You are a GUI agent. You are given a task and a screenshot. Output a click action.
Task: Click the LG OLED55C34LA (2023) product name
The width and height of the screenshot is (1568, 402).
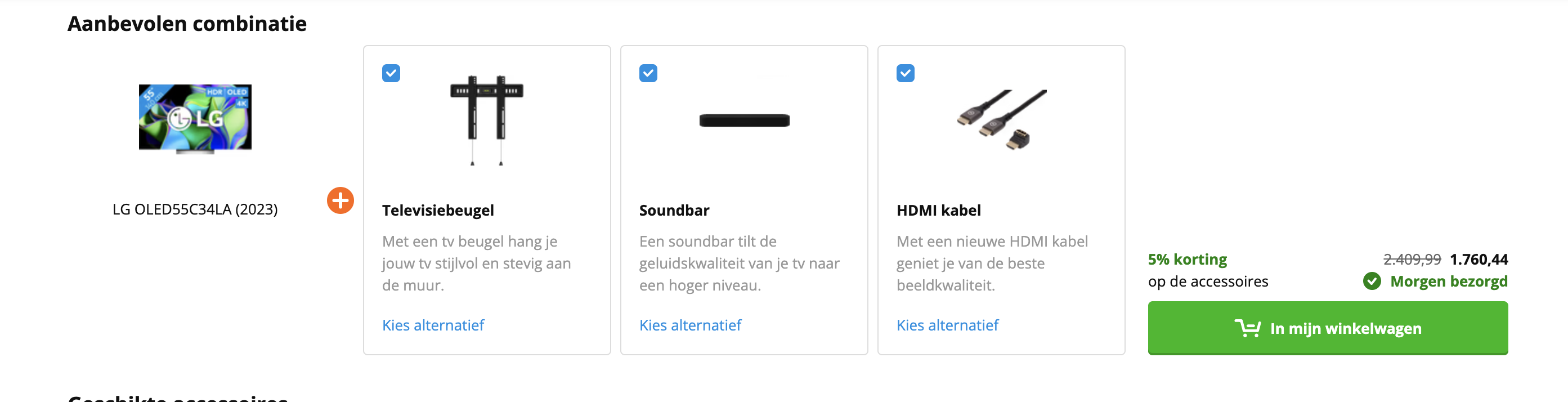click(x=195, y=209)
